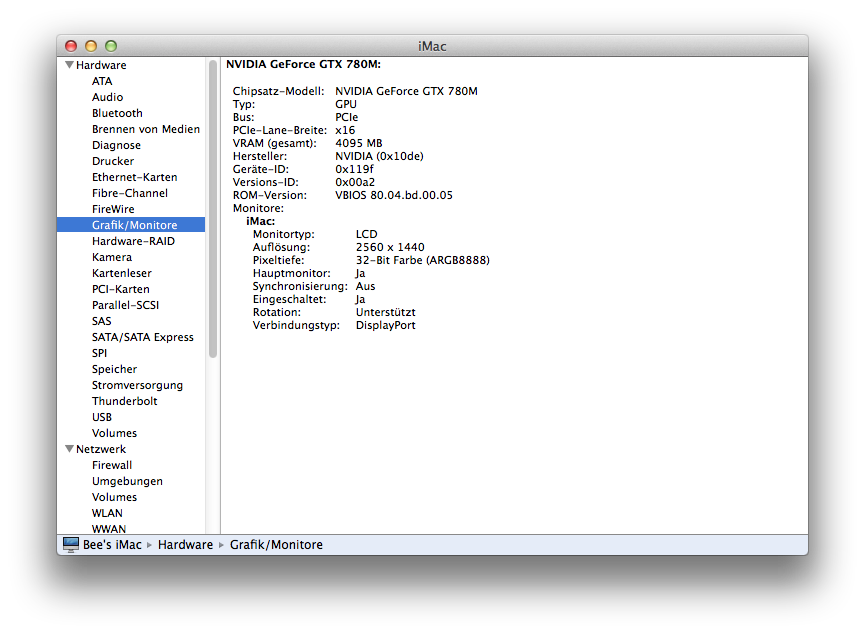Image resolution: width=865 pixels, height=634 pixels.
Task: Select Bluetooth in the sidebar
Action: tap(118, 113)
